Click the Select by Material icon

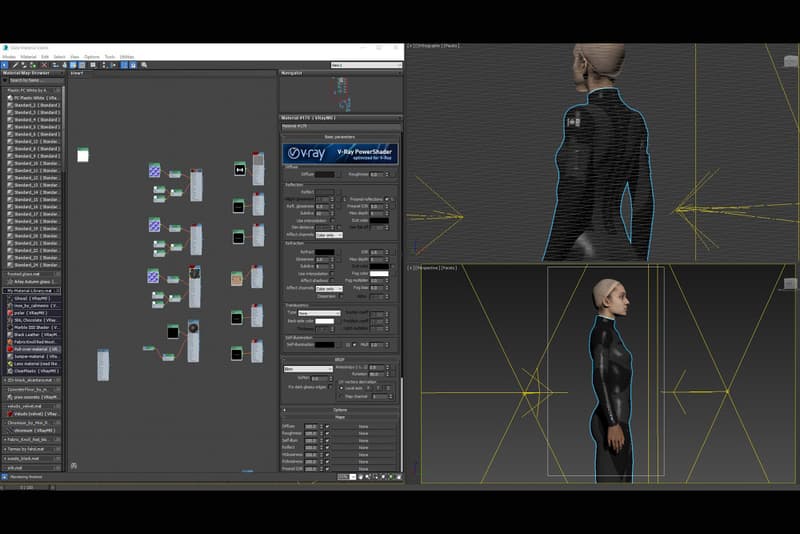click(144, 65)
